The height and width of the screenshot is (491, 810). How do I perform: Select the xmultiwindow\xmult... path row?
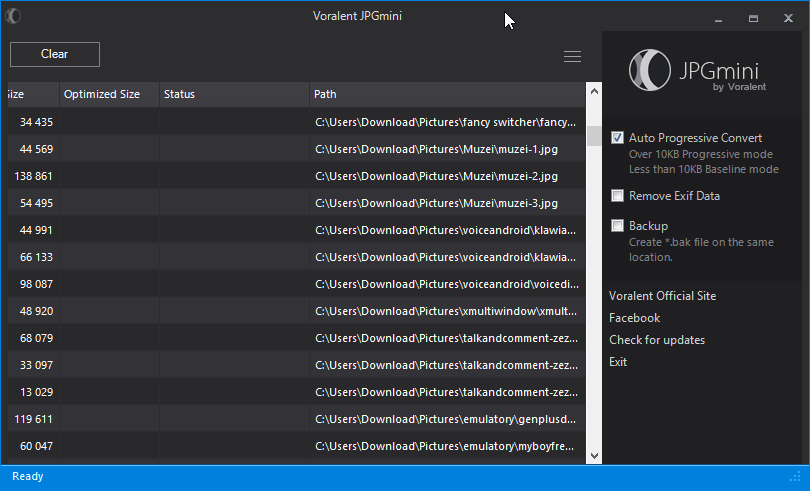point(297,311)
